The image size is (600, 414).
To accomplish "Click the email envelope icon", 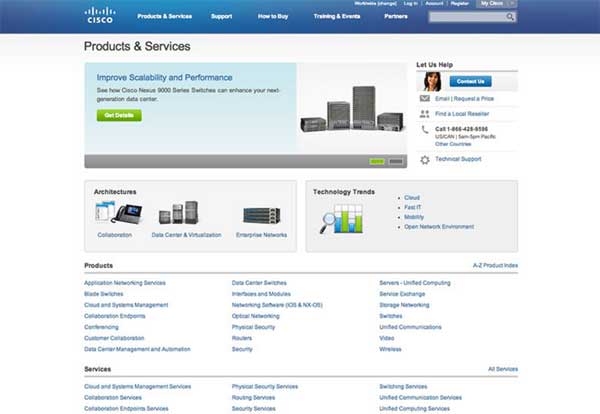I will pos(425,98).
